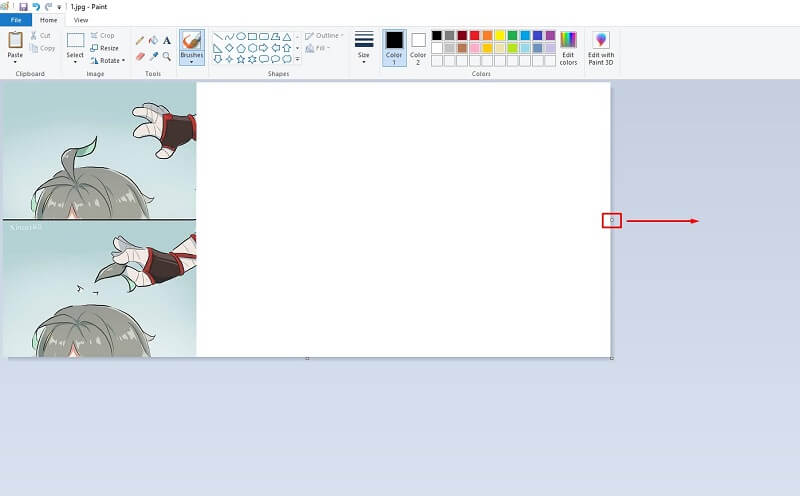Click the Cut button

41,35
